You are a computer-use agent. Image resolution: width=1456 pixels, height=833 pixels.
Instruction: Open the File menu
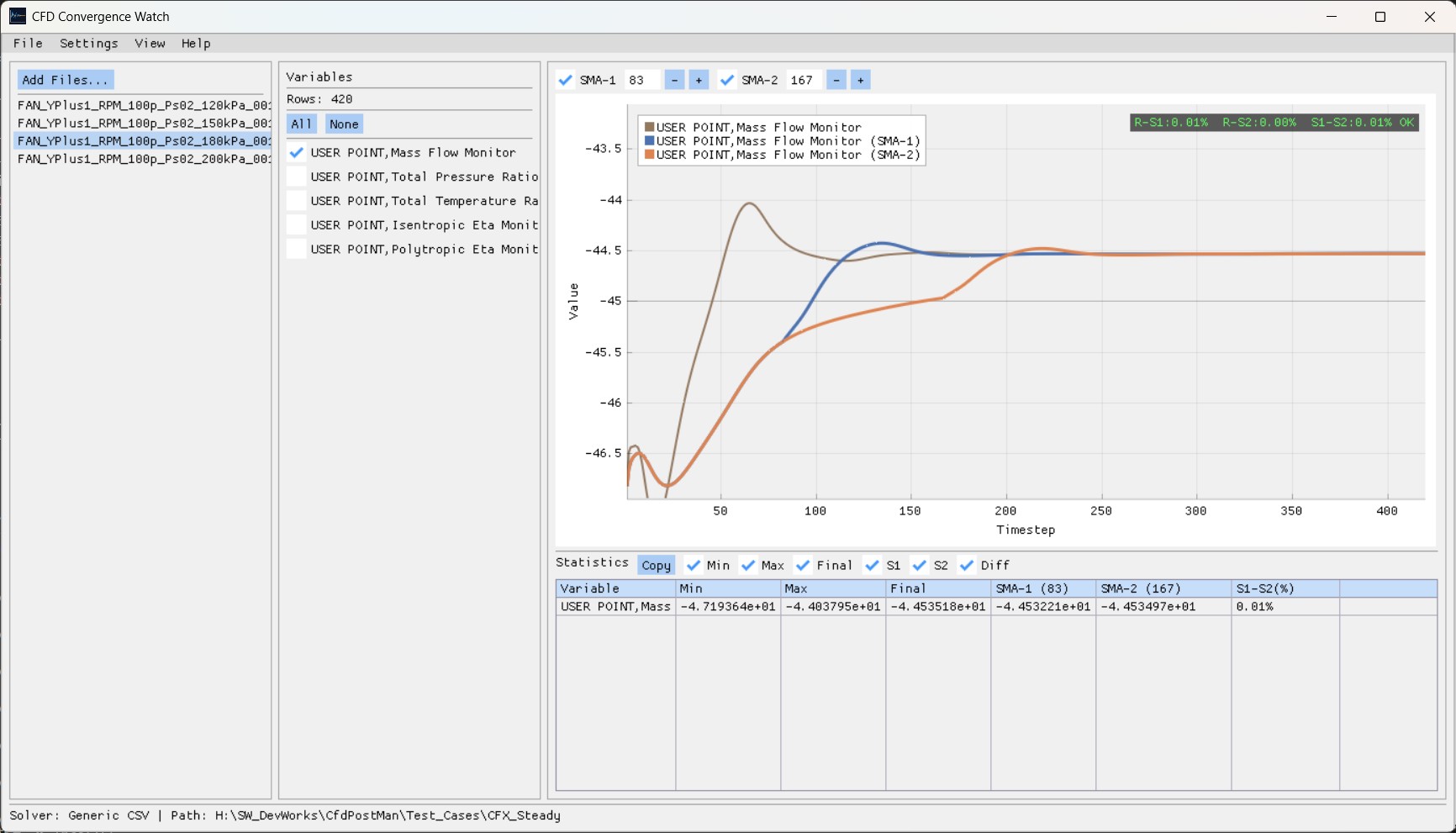point(28,43)
